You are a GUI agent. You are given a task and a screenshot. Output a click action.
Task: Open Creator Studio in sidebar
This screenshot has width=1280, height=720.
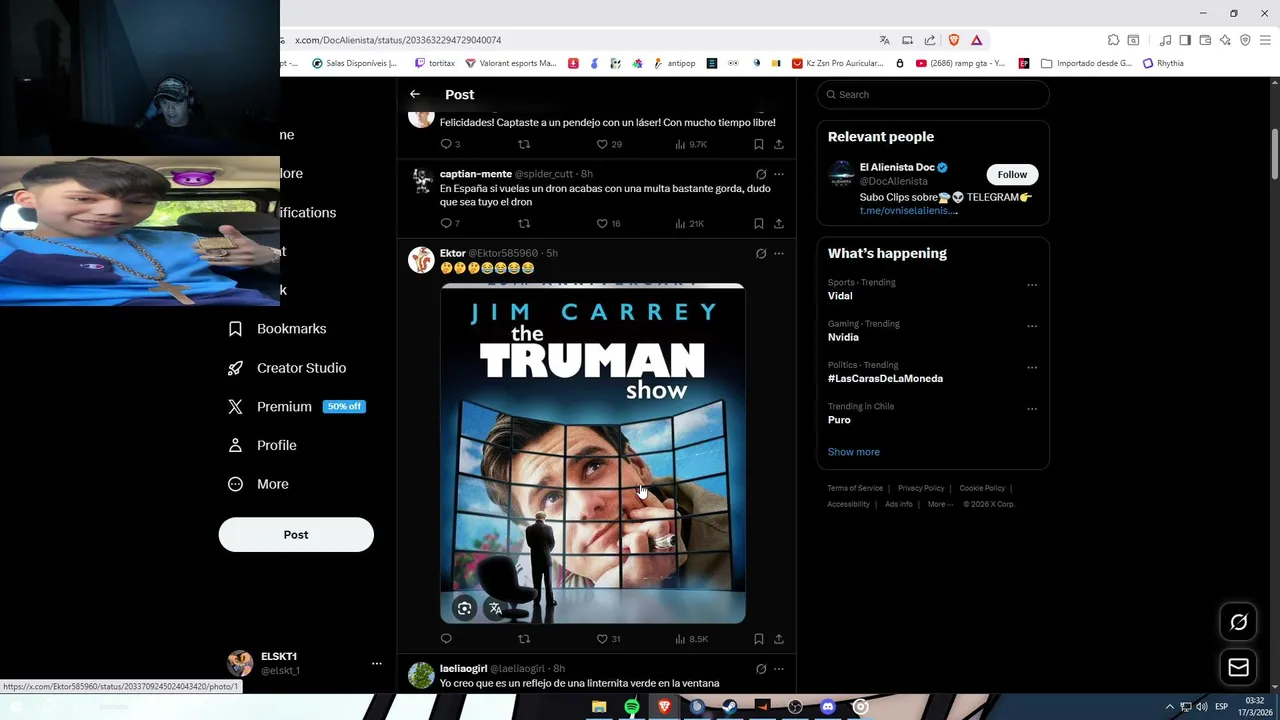click(x=287, y=368)
